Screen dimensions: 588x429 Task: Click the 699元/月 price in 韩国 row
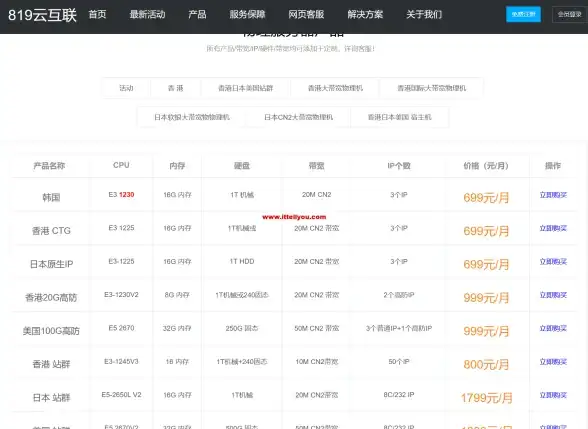[486, 198]
